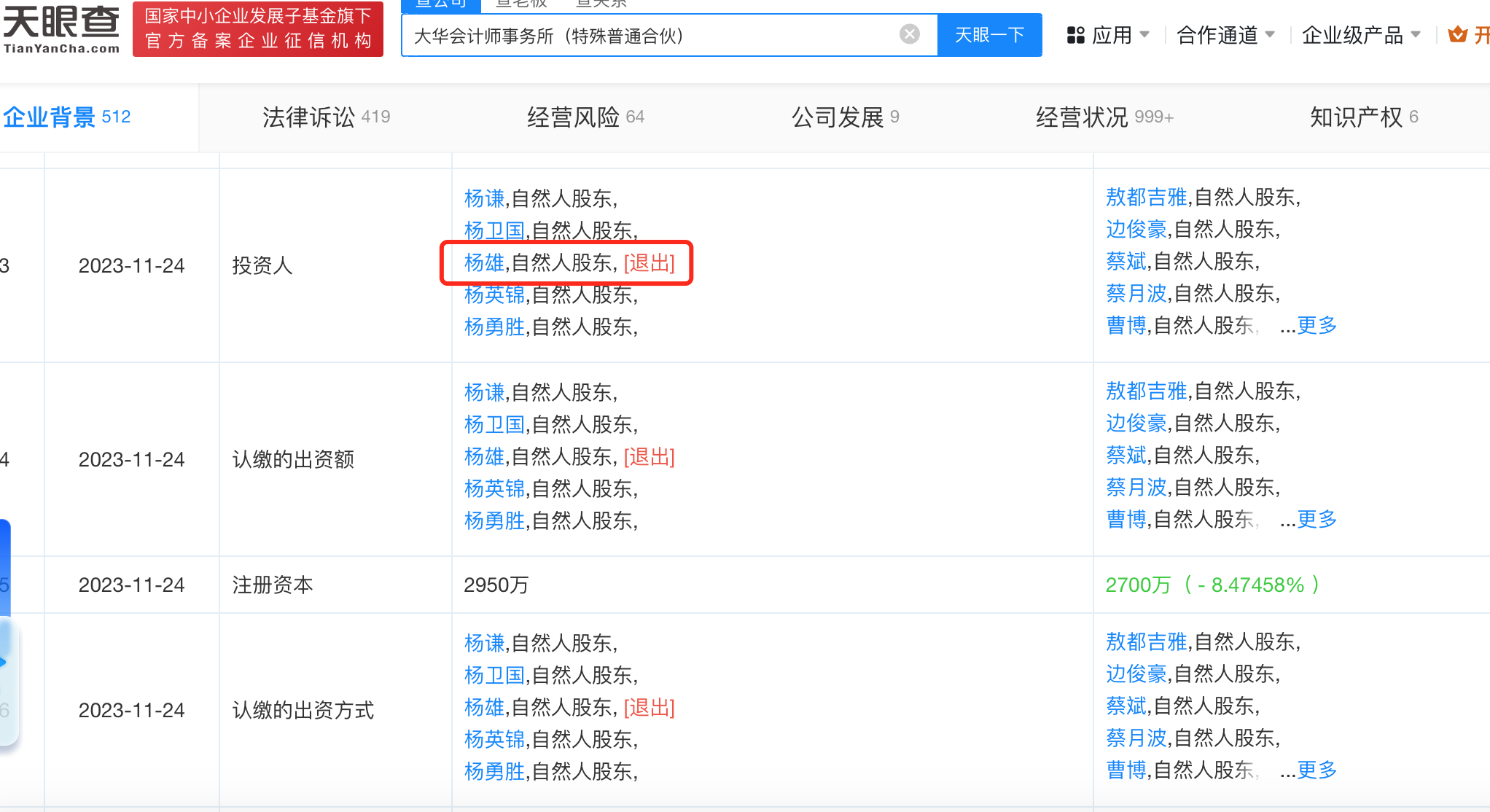Click the red official credit agency badge
The width and height of the screenshot is (1490, 812).
point(258,29)
